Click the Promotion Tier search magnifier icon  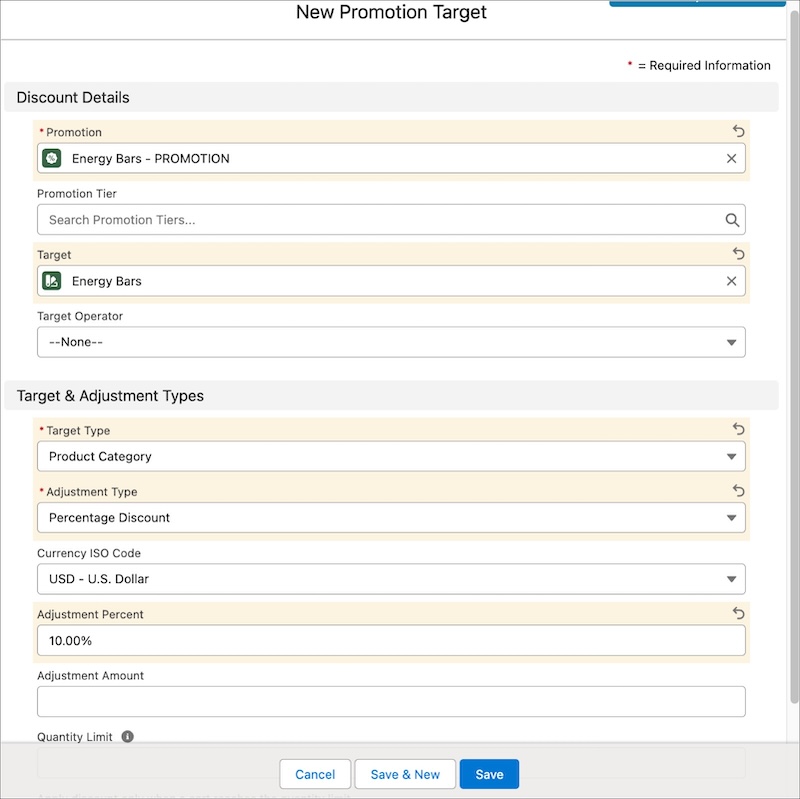(732, 220)
